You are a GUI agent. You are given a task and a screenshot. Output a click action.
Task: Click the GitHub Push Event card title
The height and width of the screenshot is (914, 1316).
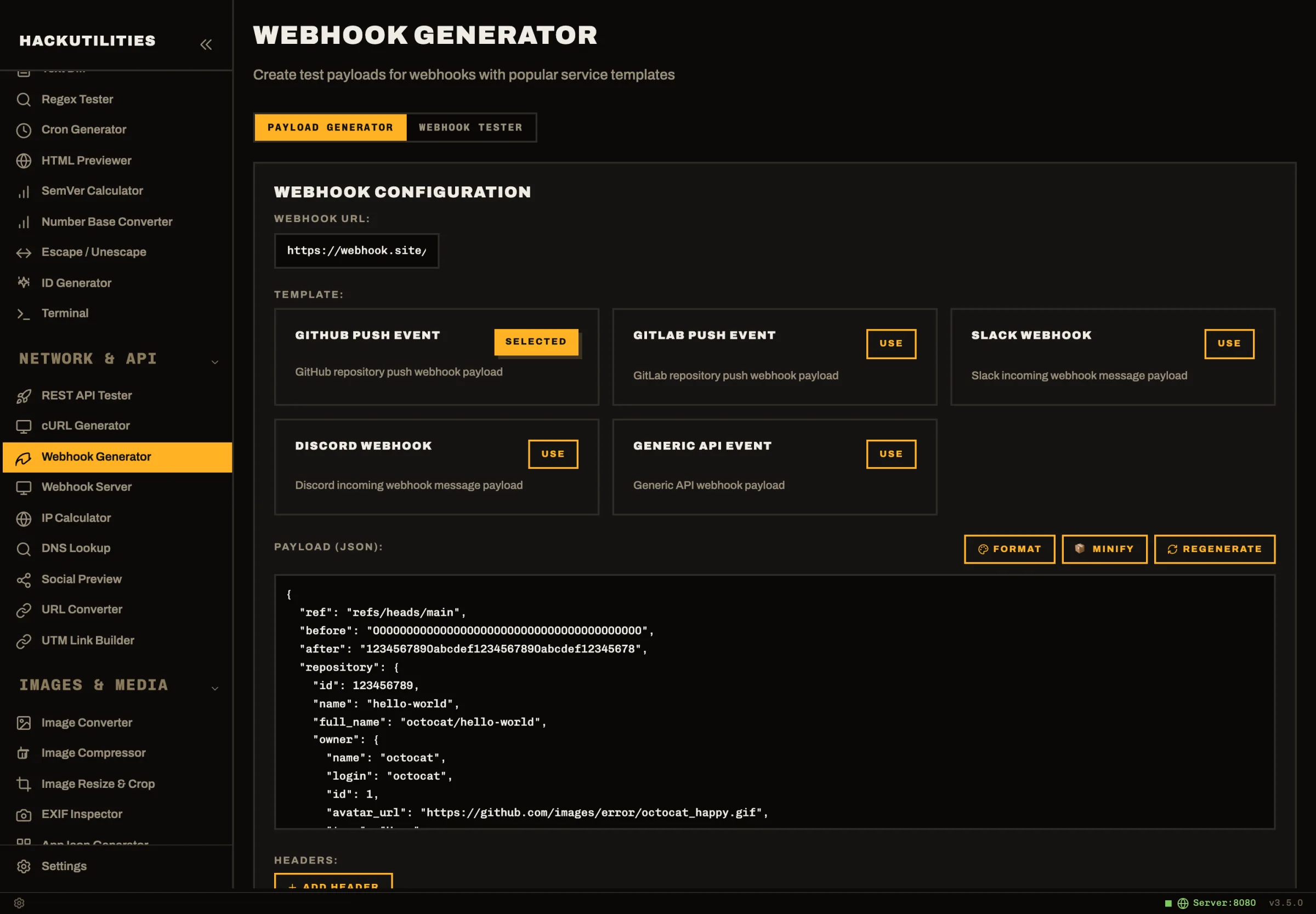pyautogui.click(x=367, y=336)
